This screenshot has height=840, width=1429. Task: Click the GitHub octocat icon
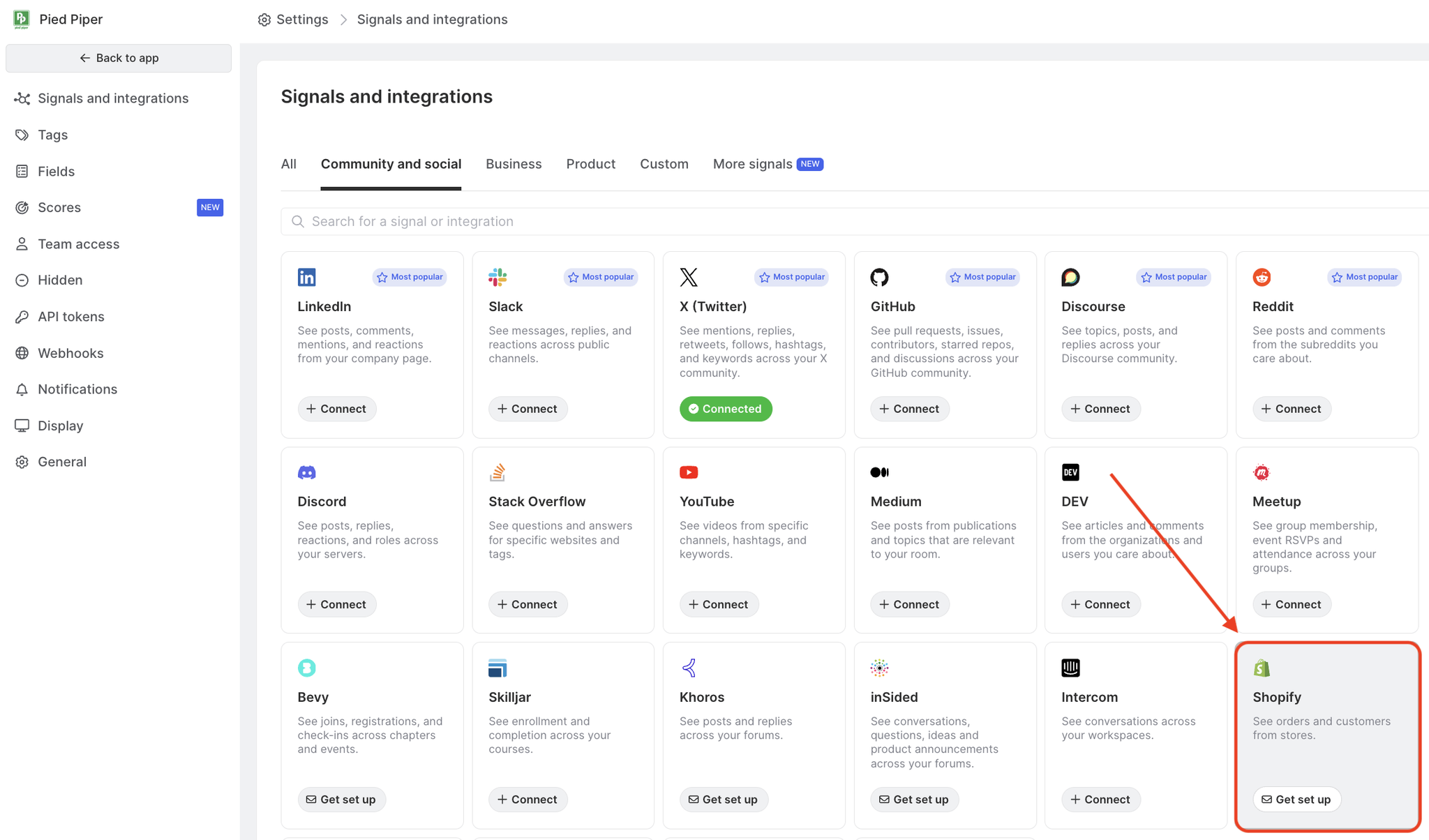[x=879, y=277]
